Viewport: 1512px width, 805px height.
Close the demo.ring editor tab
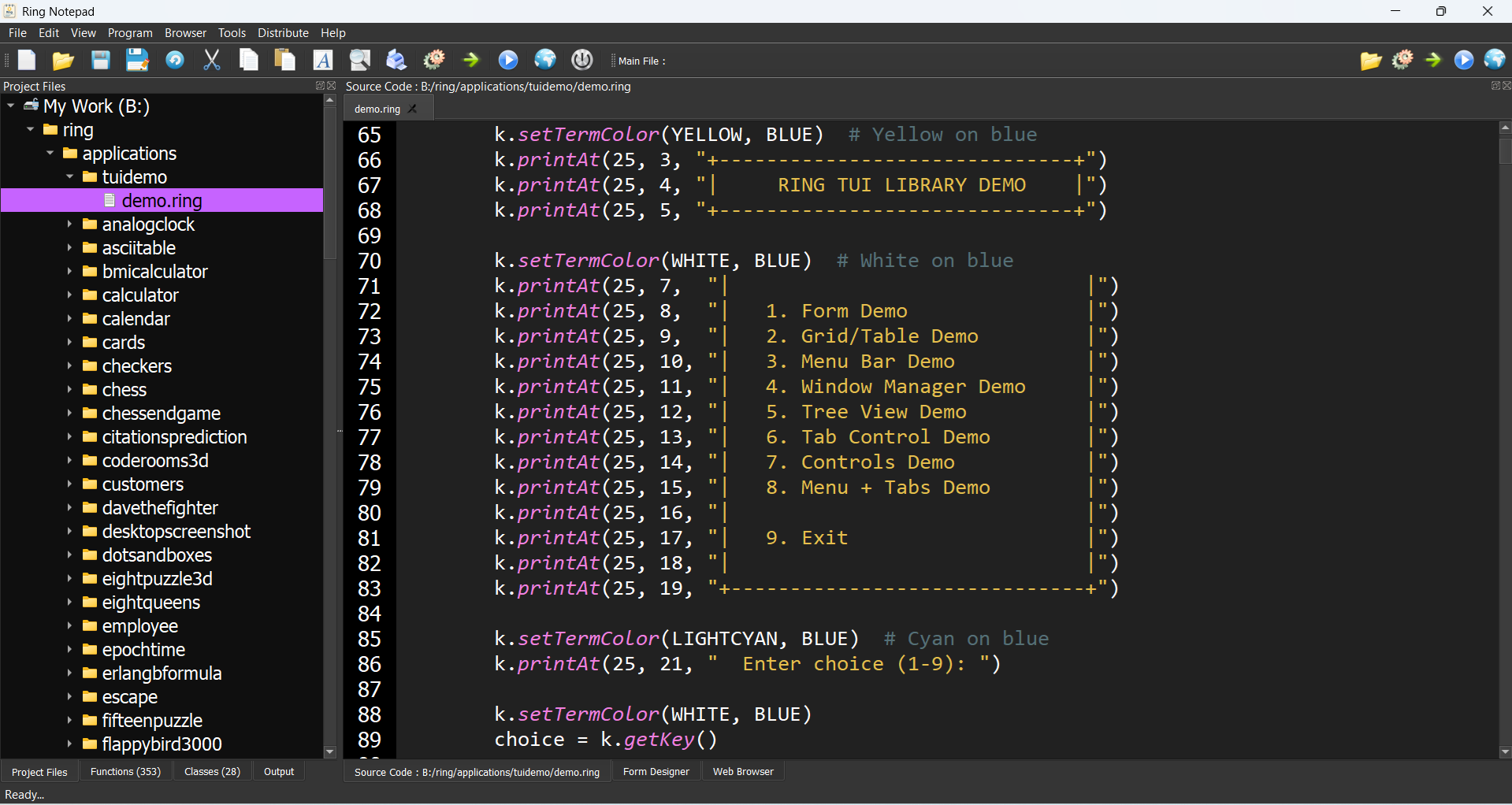pyautogui.click(x=413, y=109)
